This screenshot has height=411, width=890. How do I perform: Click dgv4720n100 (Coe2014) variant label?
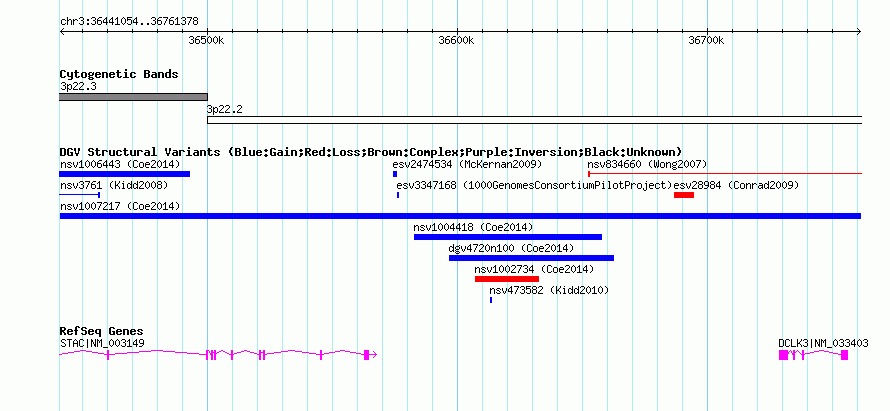[x=511, y=248]
